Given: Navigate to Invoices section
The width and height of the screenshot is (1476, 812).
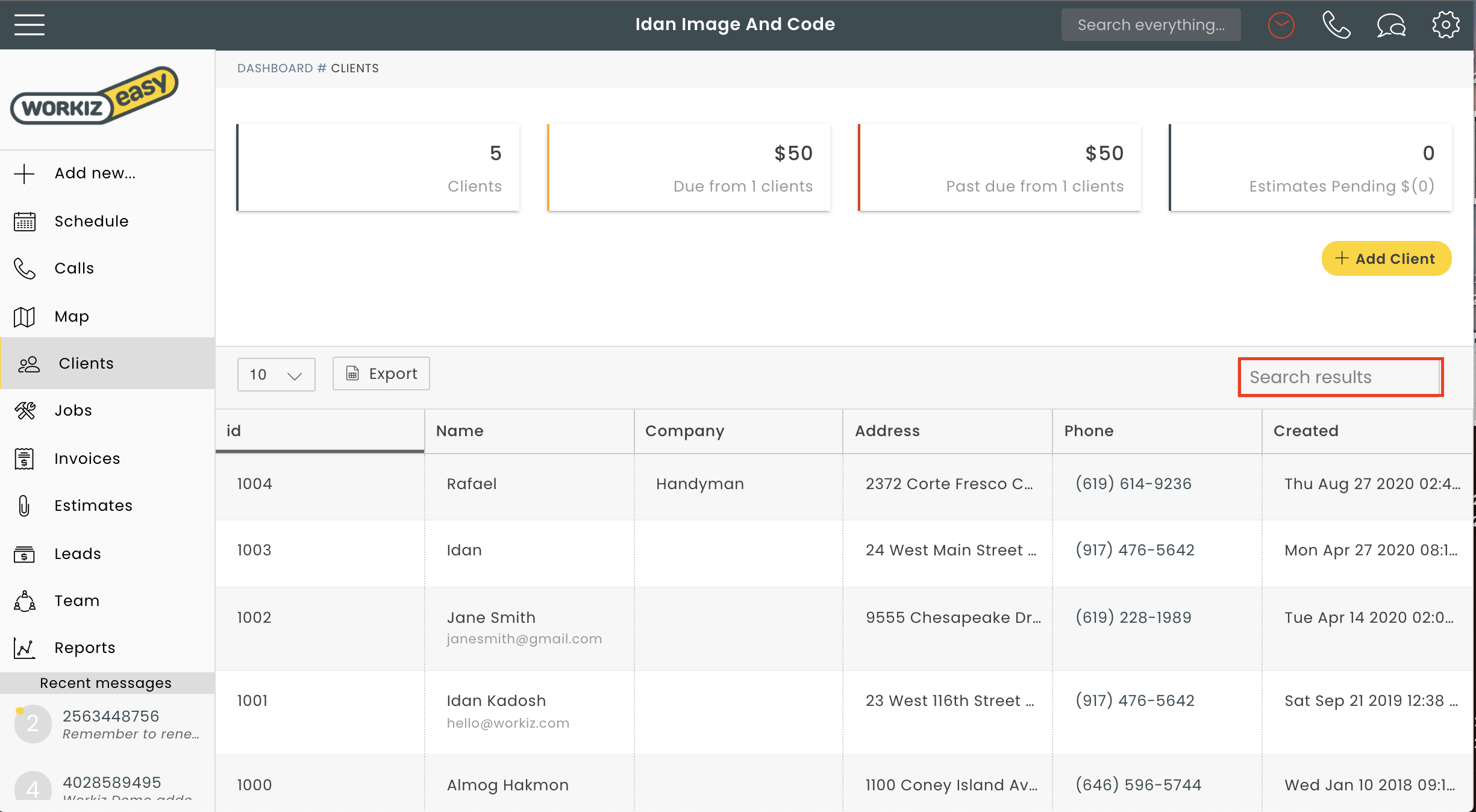Looking at the screenshot, I should click(x=87, y=458).
